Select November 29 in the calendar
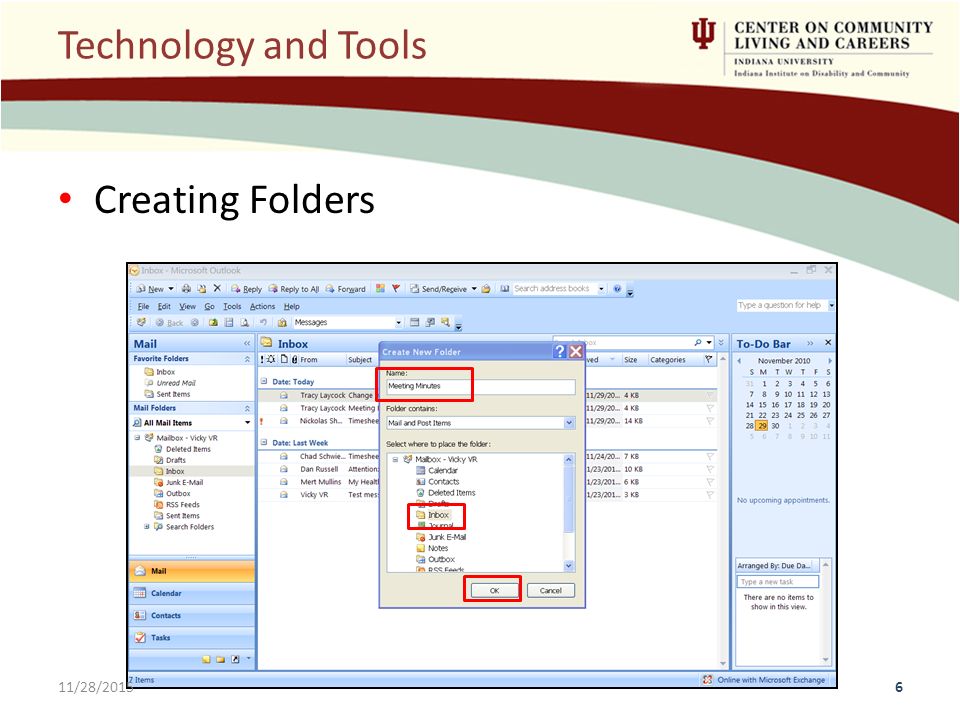This screenshot has height=720, width=960. tap(762, 426)
